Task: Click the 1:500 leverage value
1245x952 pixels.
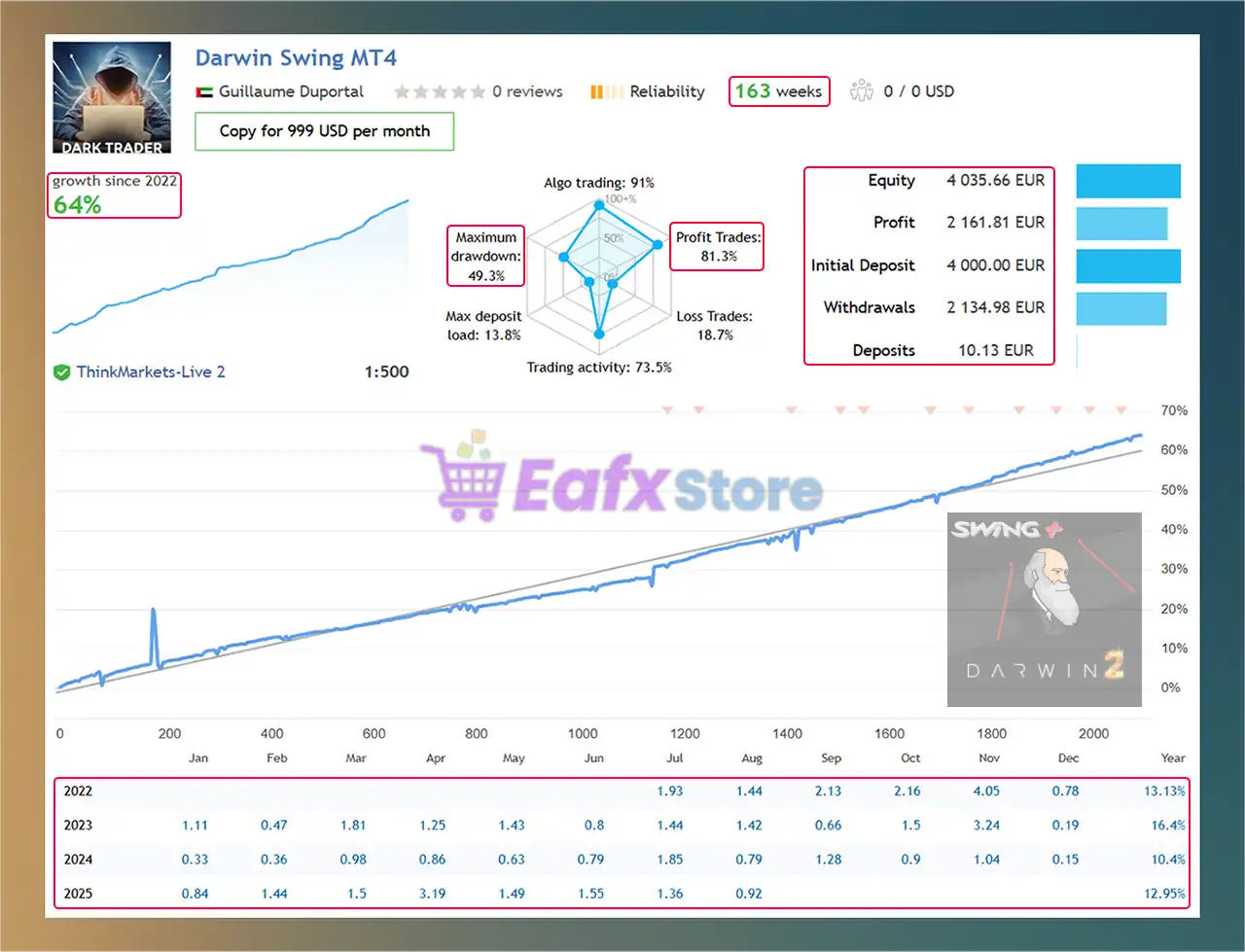Action: click(x=387, y=371)
